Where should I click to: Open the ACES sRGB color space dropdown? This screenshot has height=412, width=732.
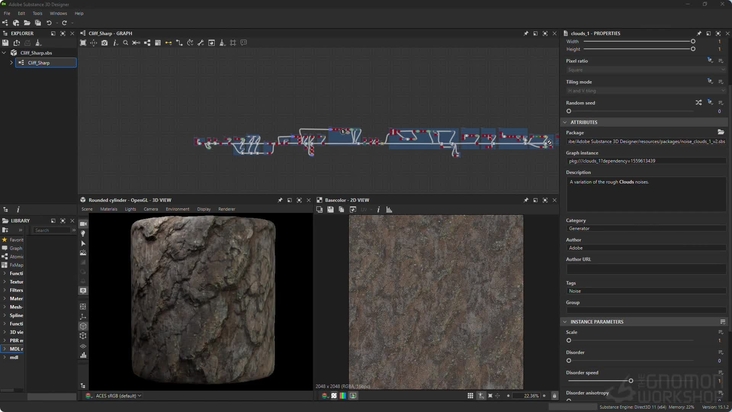click(118, 396)
